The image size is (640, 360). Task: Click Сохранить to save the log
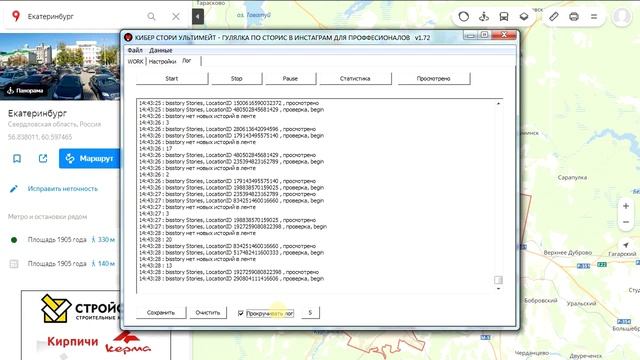161,313
